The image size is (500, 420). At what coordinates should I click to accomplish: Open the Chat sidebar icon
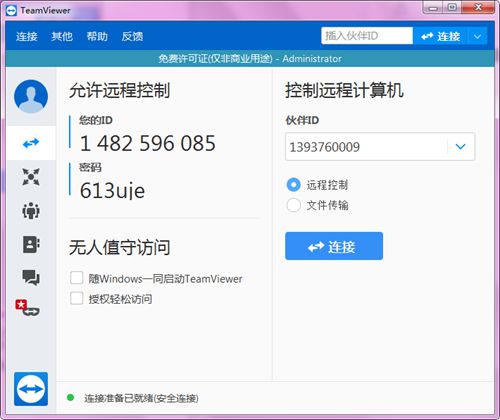[x=31, y=277]
